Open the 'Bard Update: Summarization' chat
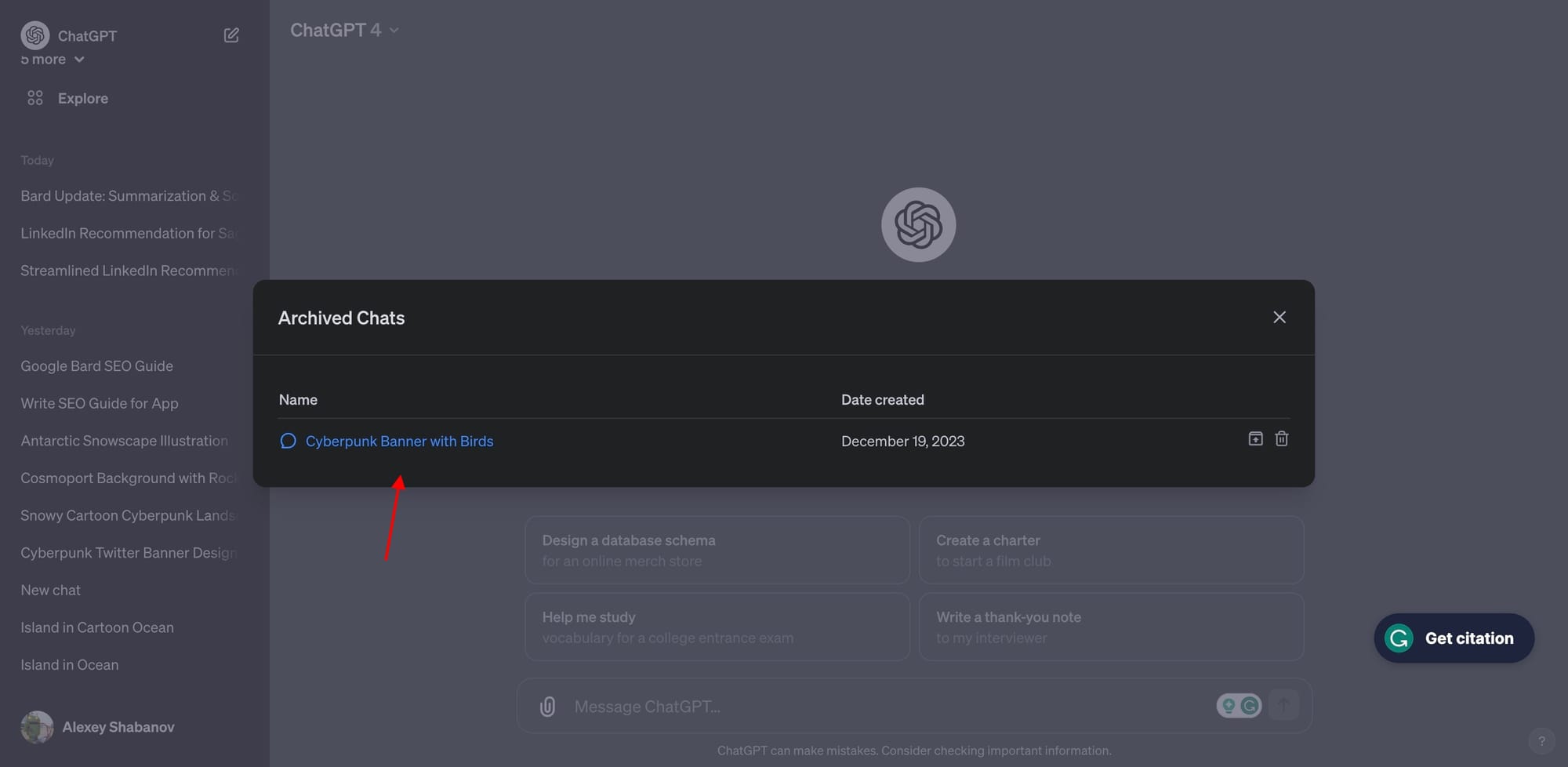Image resolution: width=1568 pixels, height=767 pixels. (129, 196)
